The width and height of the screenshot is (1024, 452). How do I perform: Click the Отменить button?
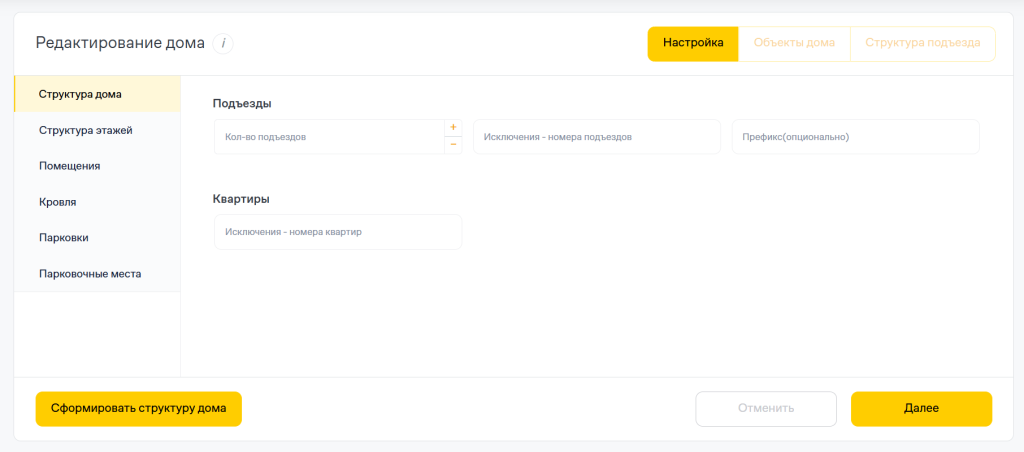[766, 409]
